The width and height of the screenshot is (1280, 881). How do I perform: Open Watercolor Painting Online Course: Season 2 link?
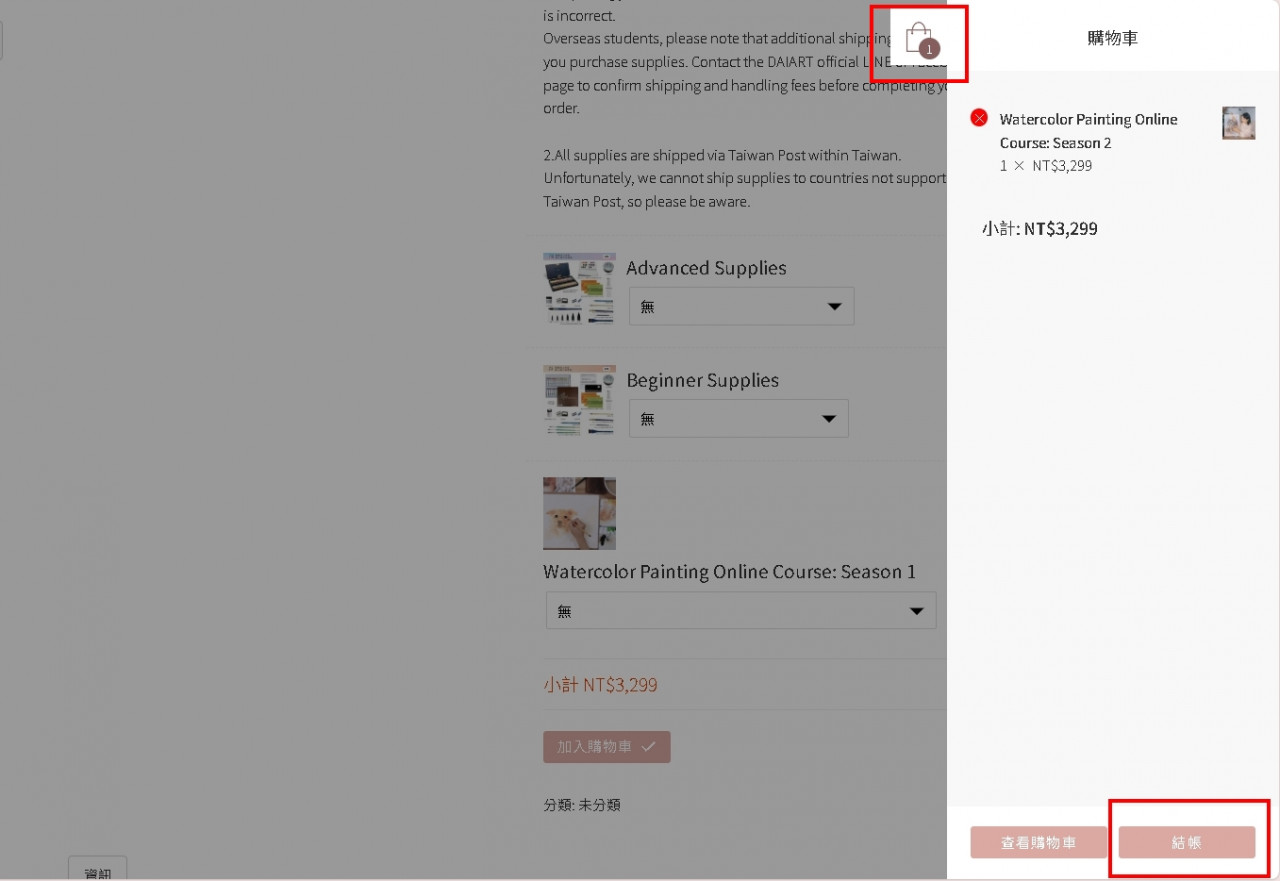[1088, 131]
